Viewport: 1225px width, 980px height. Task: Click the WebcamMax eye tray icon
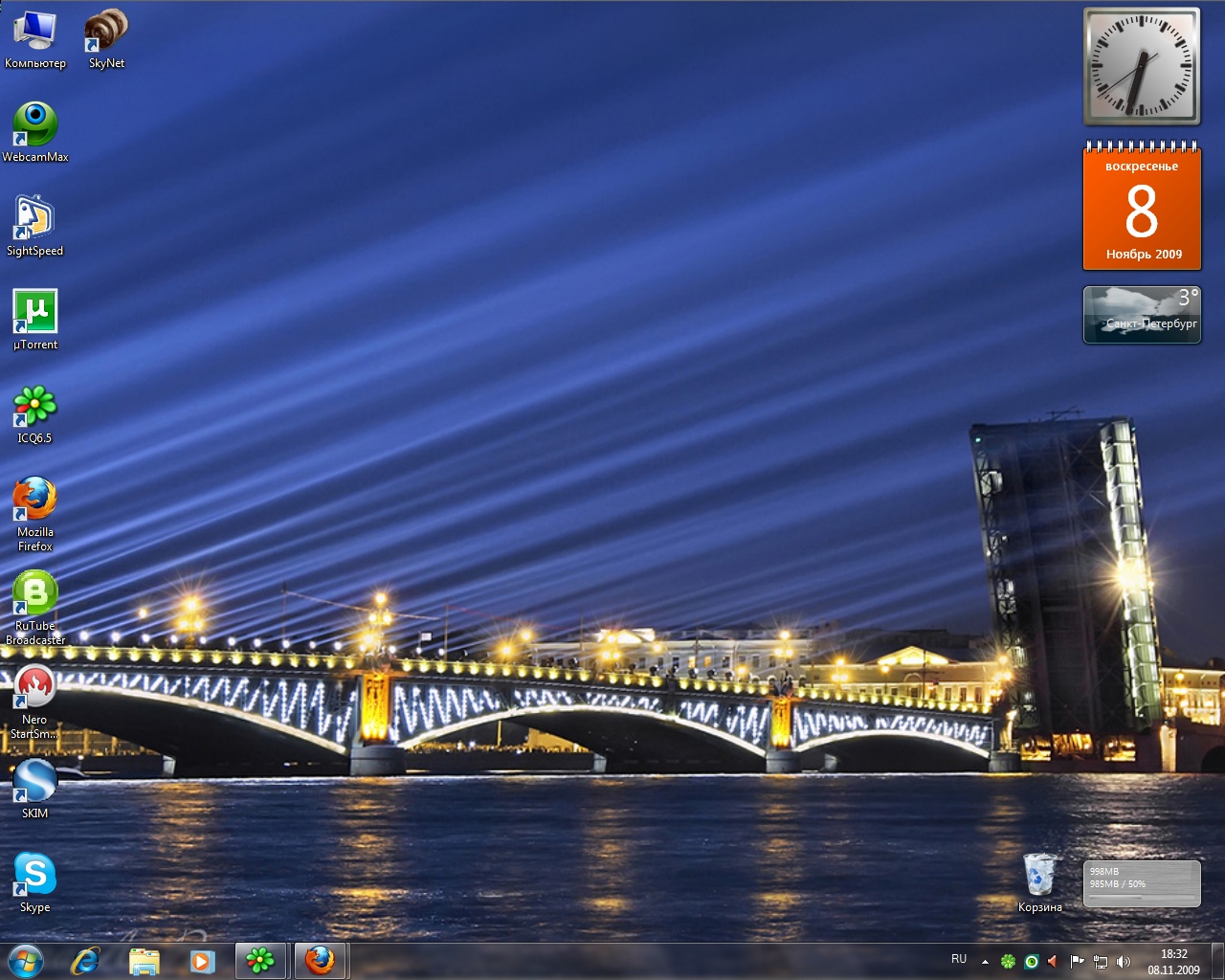coord(1032,962)
